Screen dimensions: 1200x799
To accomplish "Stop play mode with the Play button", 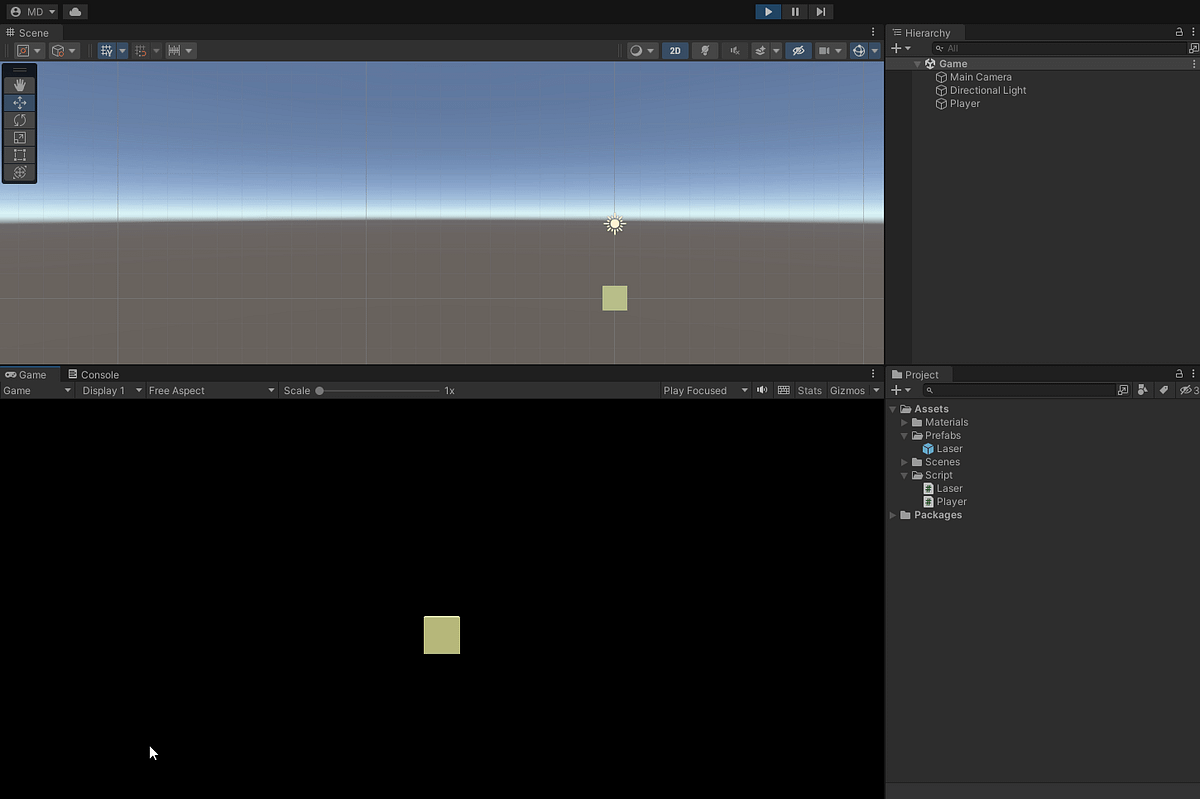I will tap(767, 11).
